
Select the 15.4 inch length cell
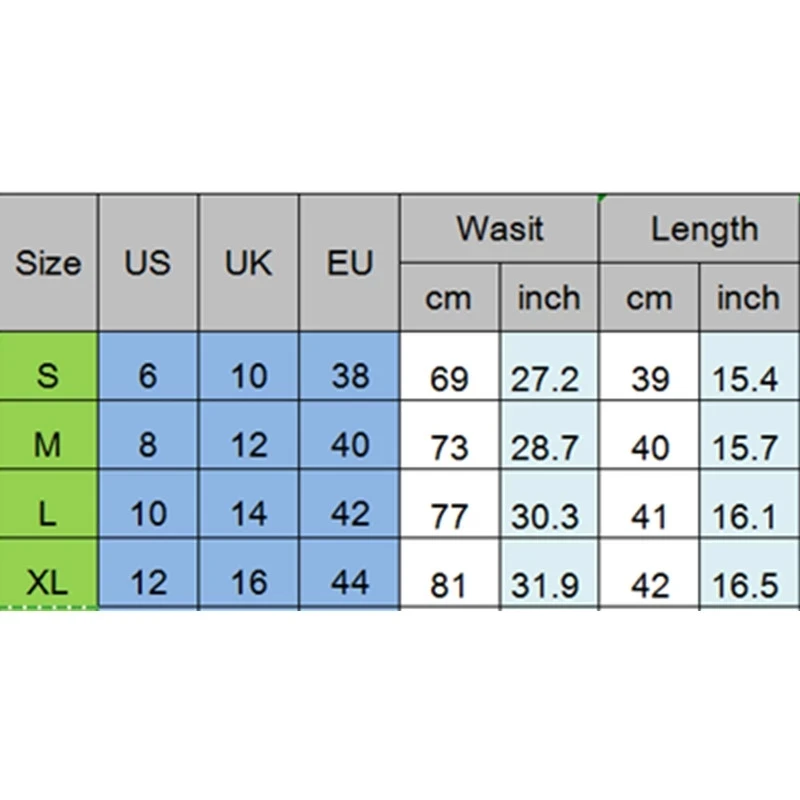(x=746, y=380)
